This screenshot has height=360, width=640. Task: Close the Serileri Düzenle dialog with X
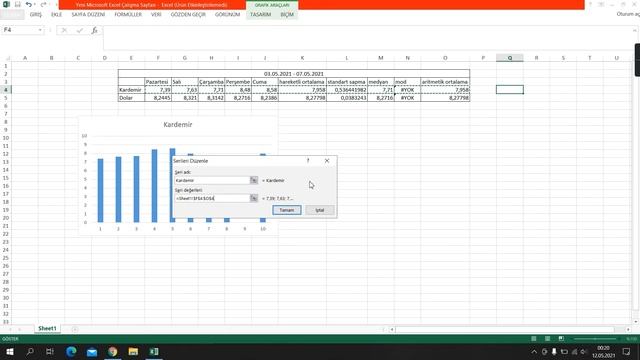327,161
